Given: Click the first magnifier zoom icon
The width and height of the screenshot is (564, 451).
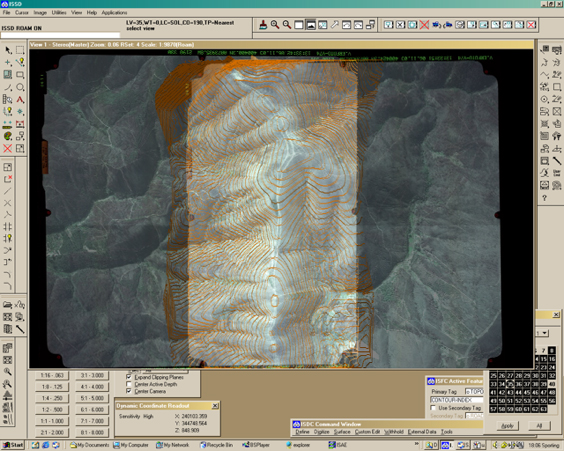Looking at the screenshot, I should point(275,25).
